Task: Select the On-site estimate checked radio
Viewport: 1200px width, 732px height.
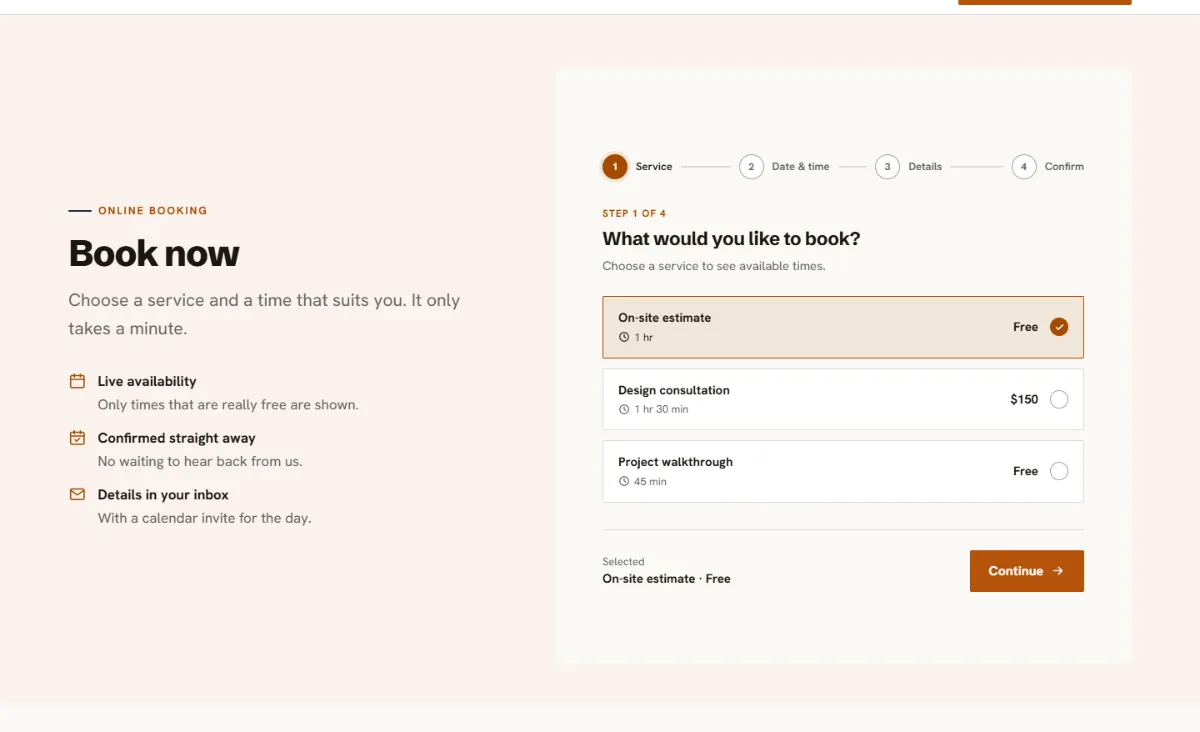Action: (1059, 327)
